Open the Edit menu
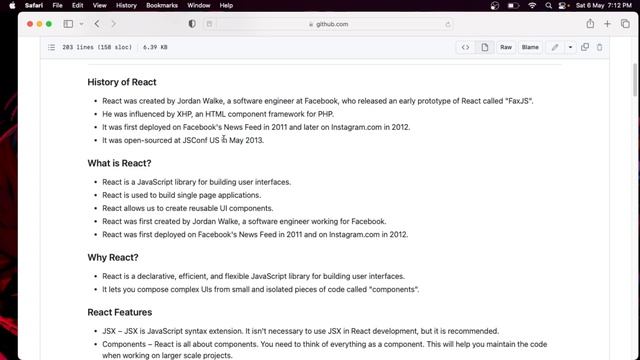This screenshot has width=640, height=360. pos(78,5)
